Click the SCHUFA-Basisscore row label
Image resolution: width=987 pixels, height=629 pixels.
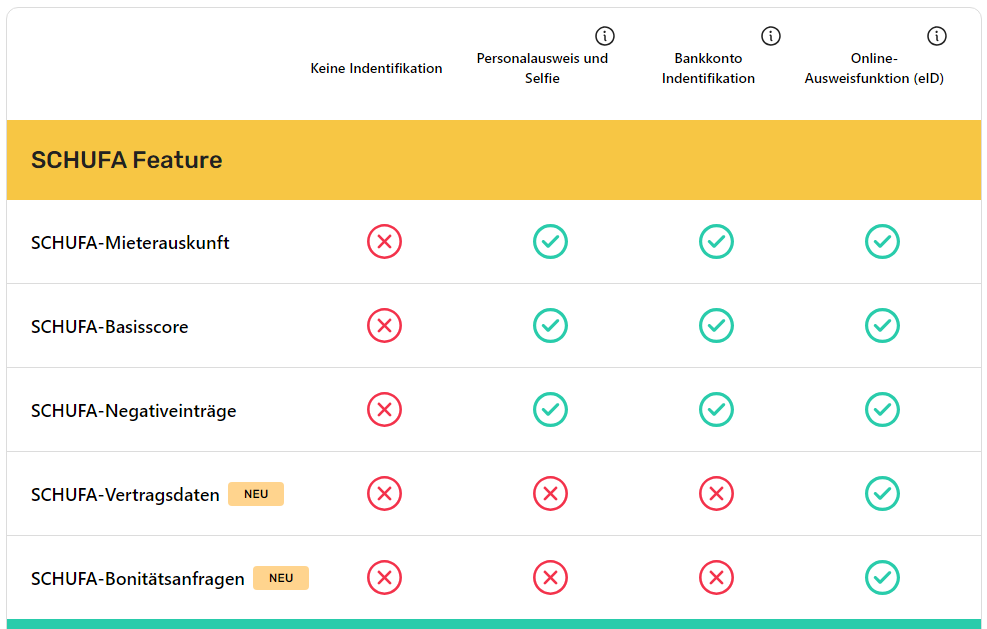pyautogui.click(x=110, y=327)
